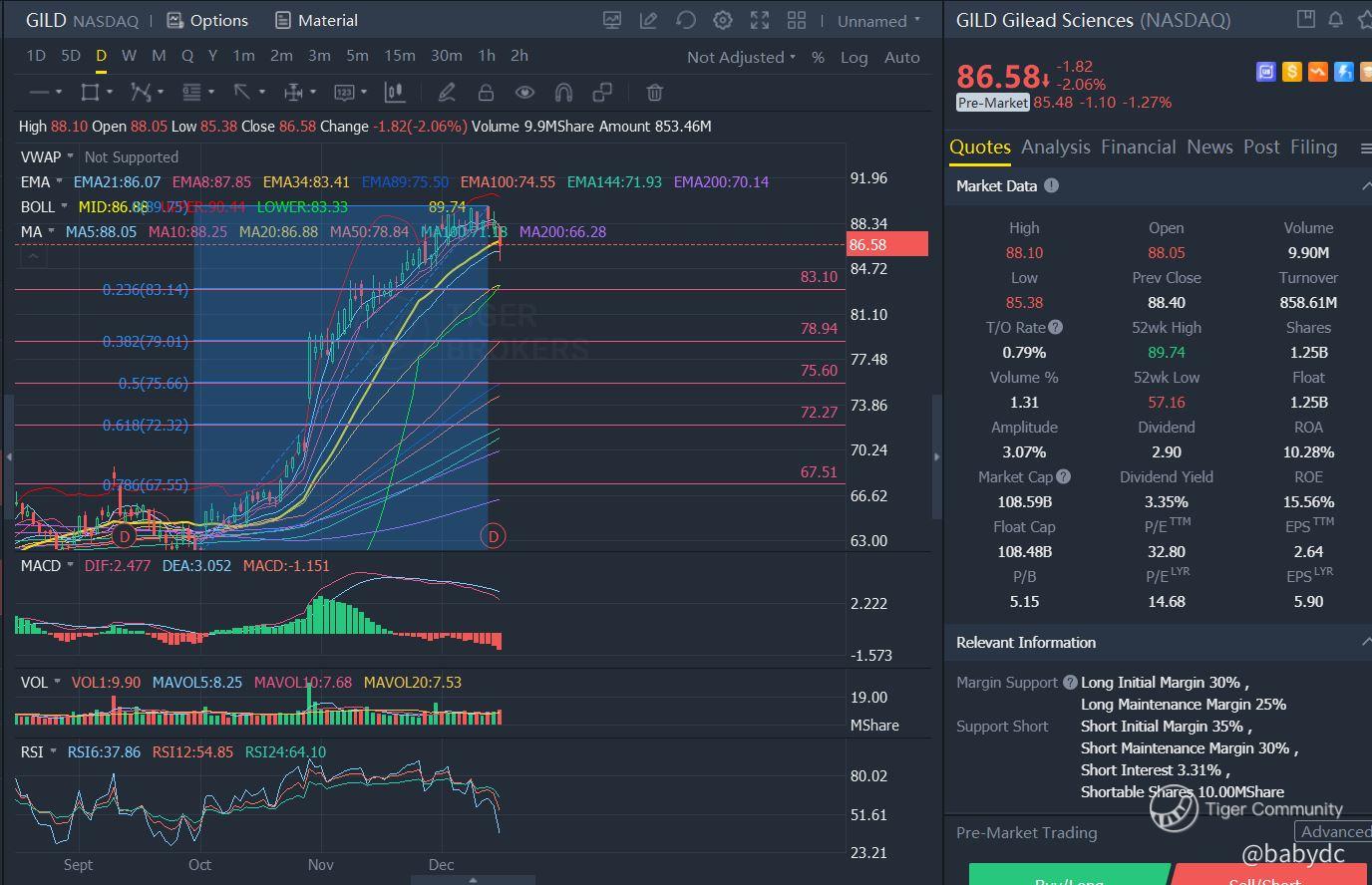This screenshot has width=1372, height=885.
Task: Click the chart monitor icon in header
Action: 612,20
